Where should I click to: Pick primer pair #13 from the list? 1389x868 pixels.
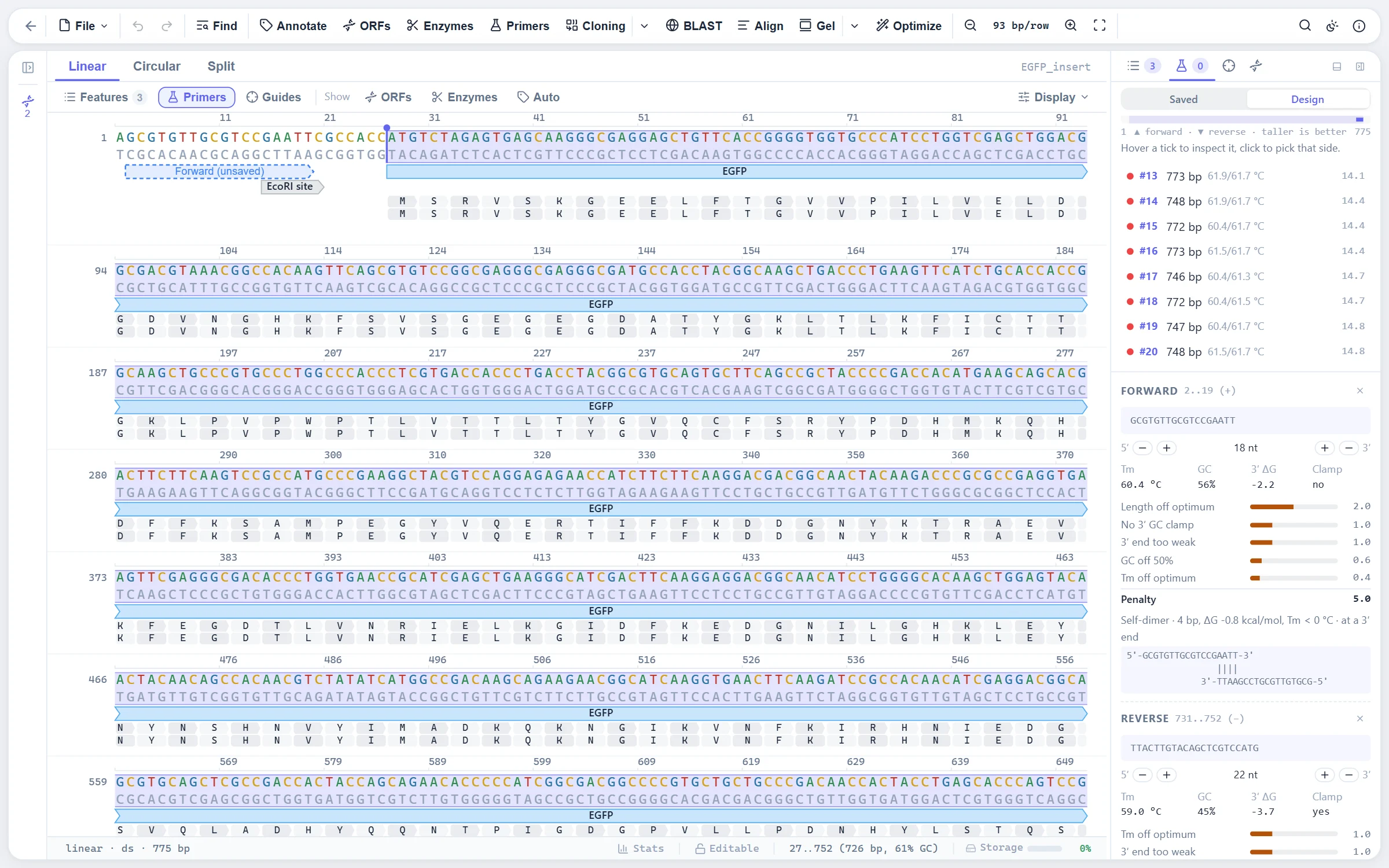[1245, 176]
